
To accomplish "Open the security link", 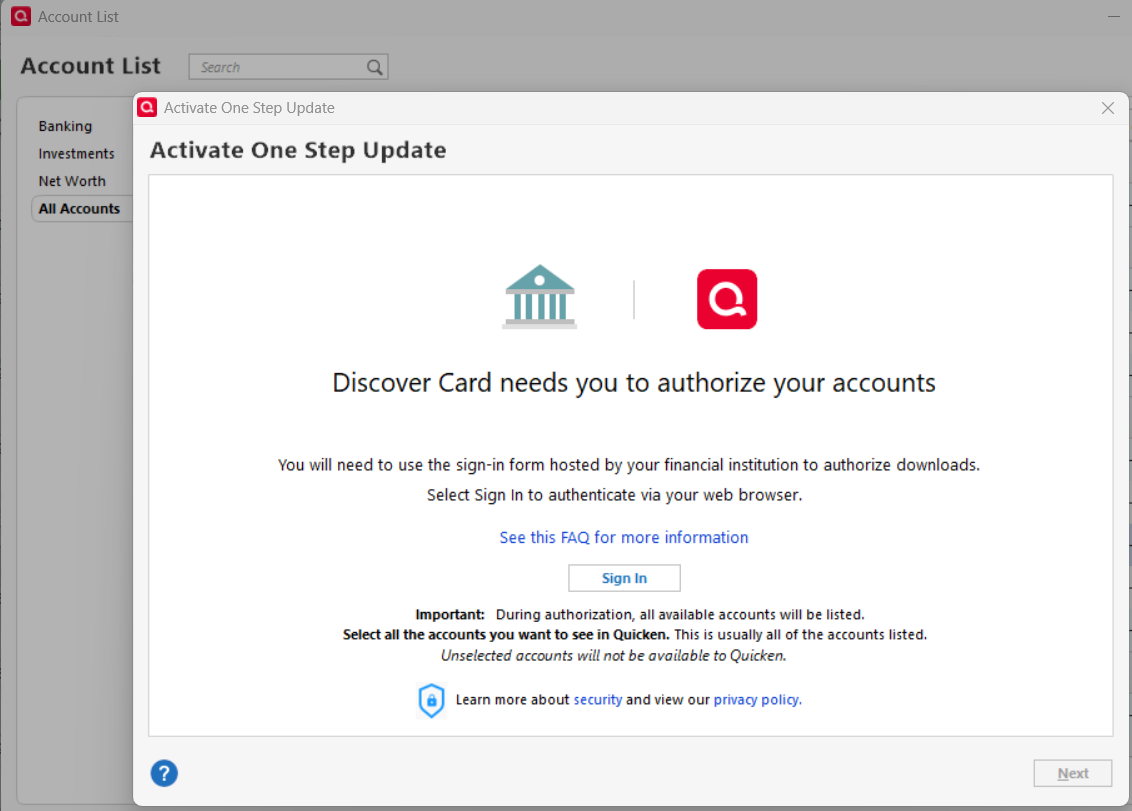I will click(598, 700).
